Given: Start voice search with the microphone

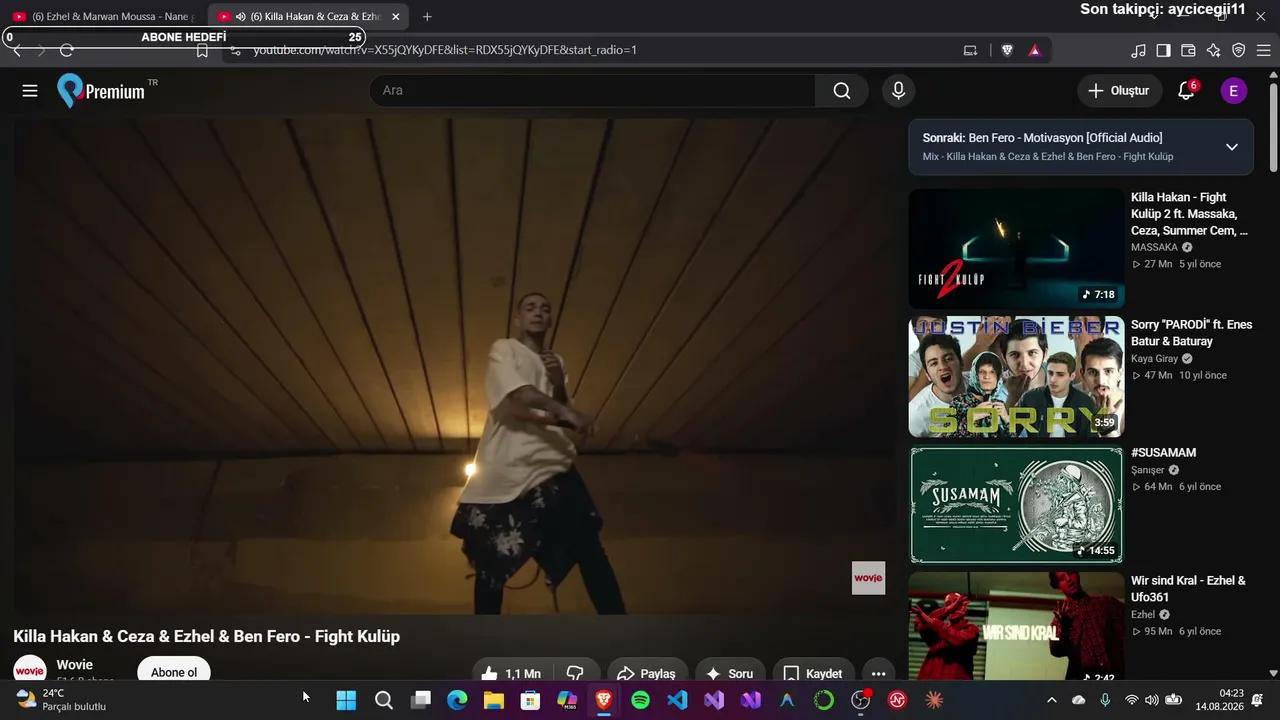Looking at the screenshot, I should pyautogui.click(x=898, y=91).
